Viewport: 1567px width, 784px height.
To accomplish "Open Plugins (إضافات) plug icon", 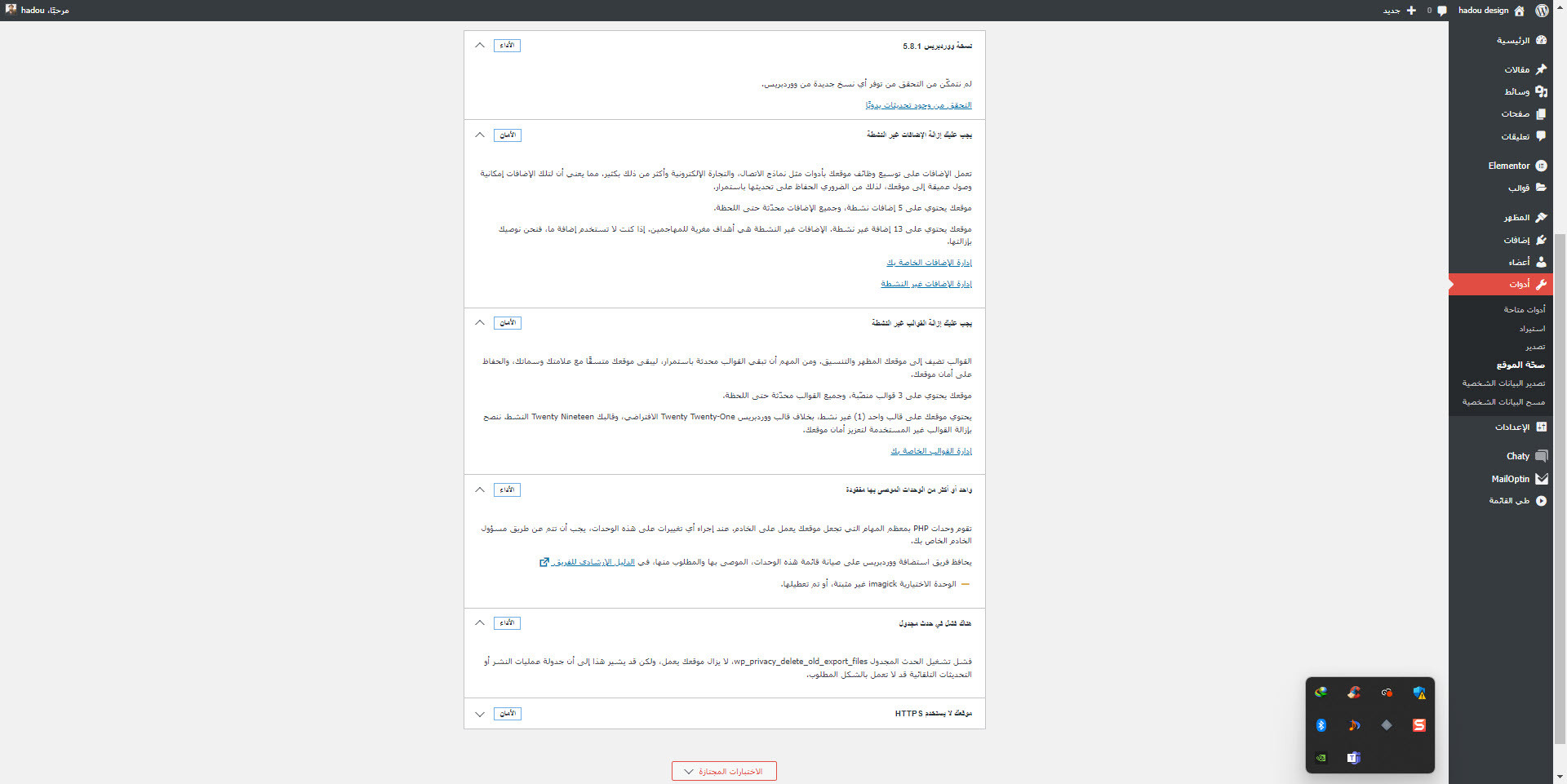I will pos(1541,240).
